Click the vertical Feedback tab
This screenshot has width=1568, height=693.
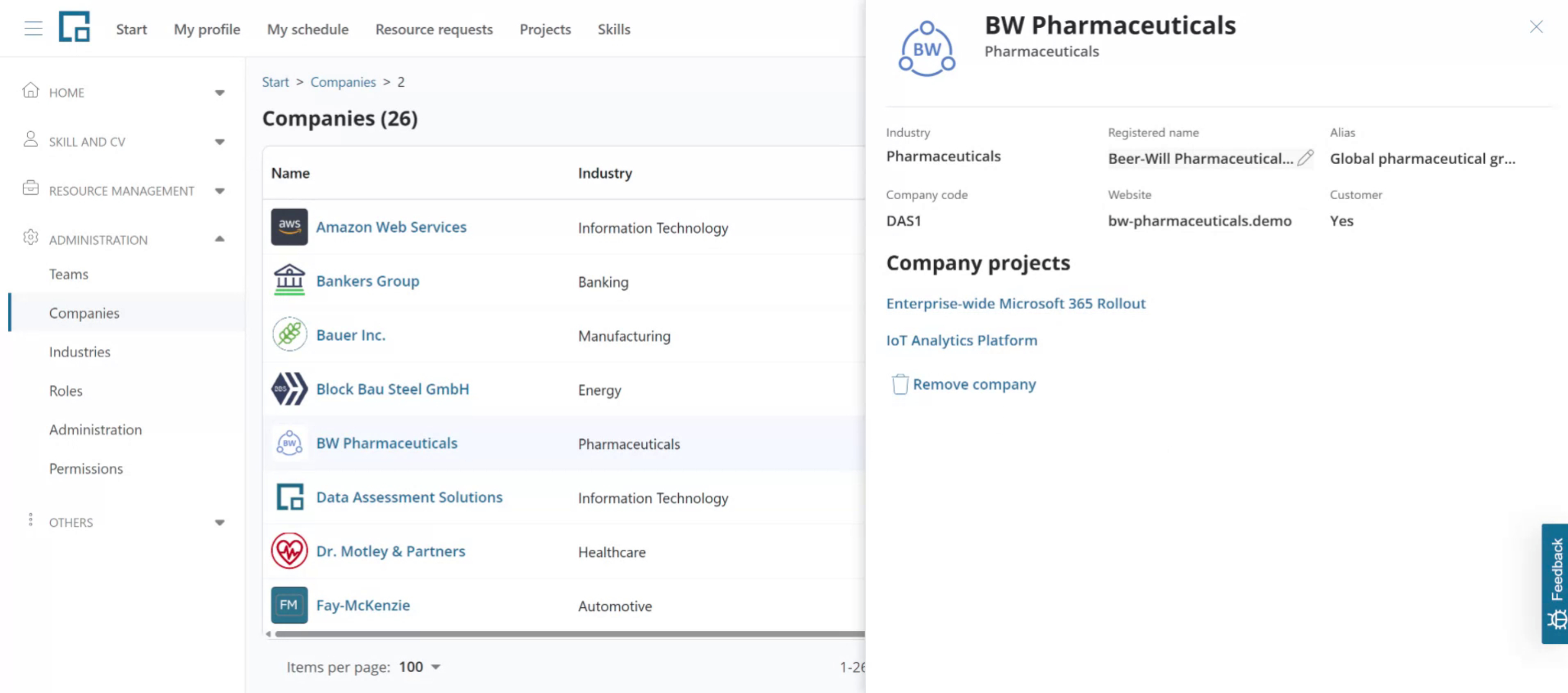1555,584
